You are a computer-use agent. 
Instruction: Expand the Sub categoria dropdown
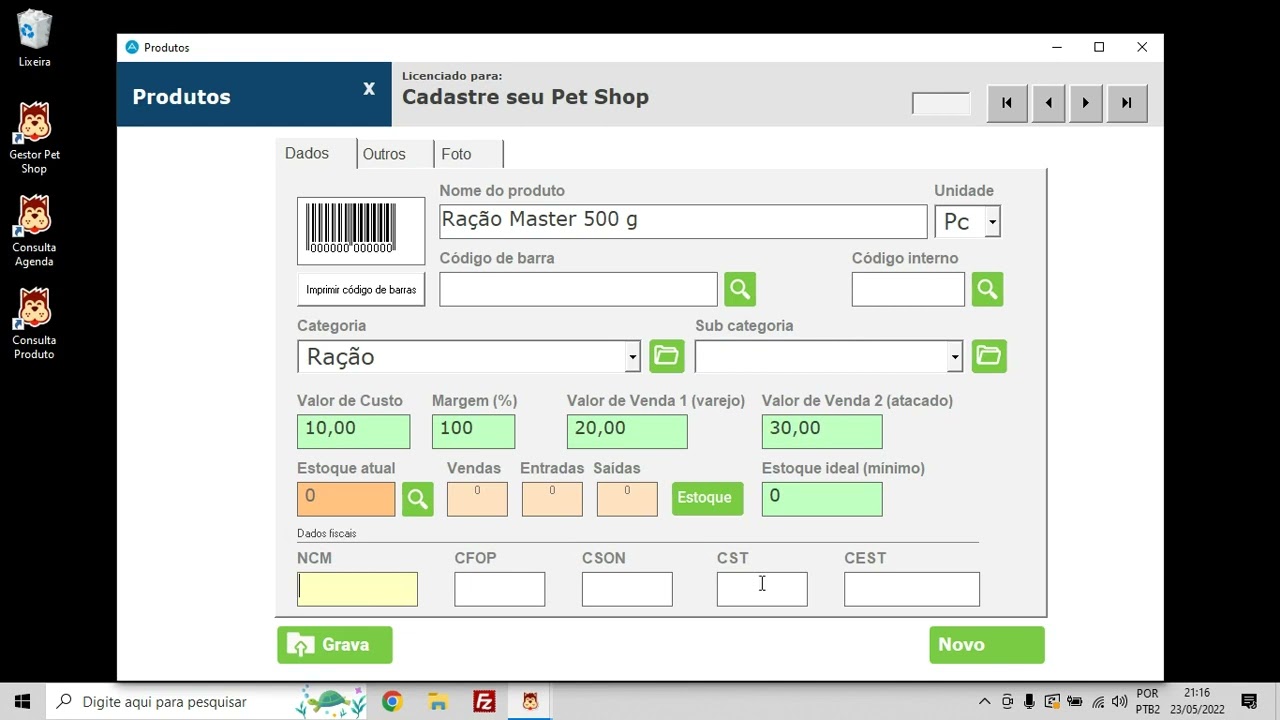[955, 357]
